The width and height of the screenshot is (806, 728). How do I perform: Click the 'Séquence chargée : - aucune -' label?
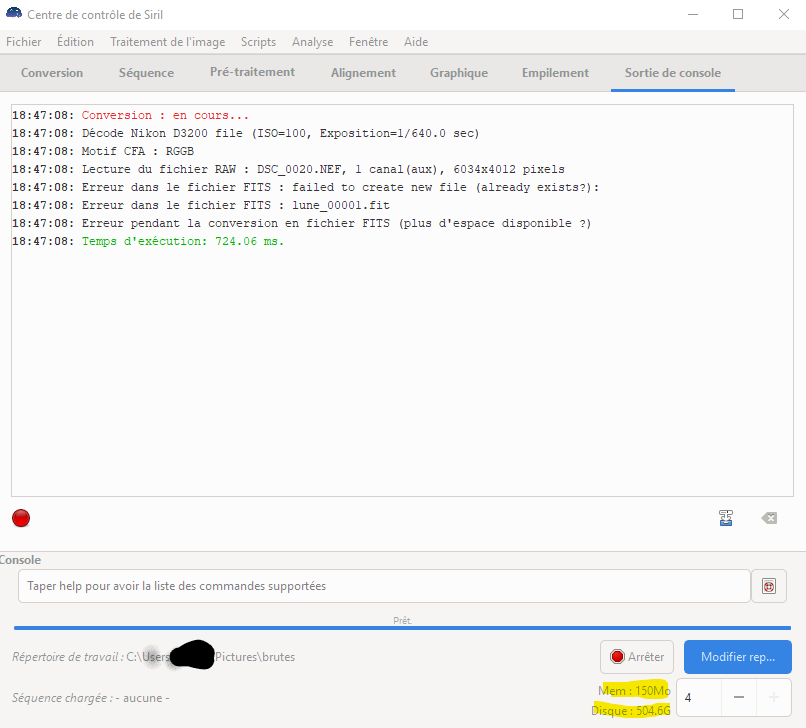91,698
